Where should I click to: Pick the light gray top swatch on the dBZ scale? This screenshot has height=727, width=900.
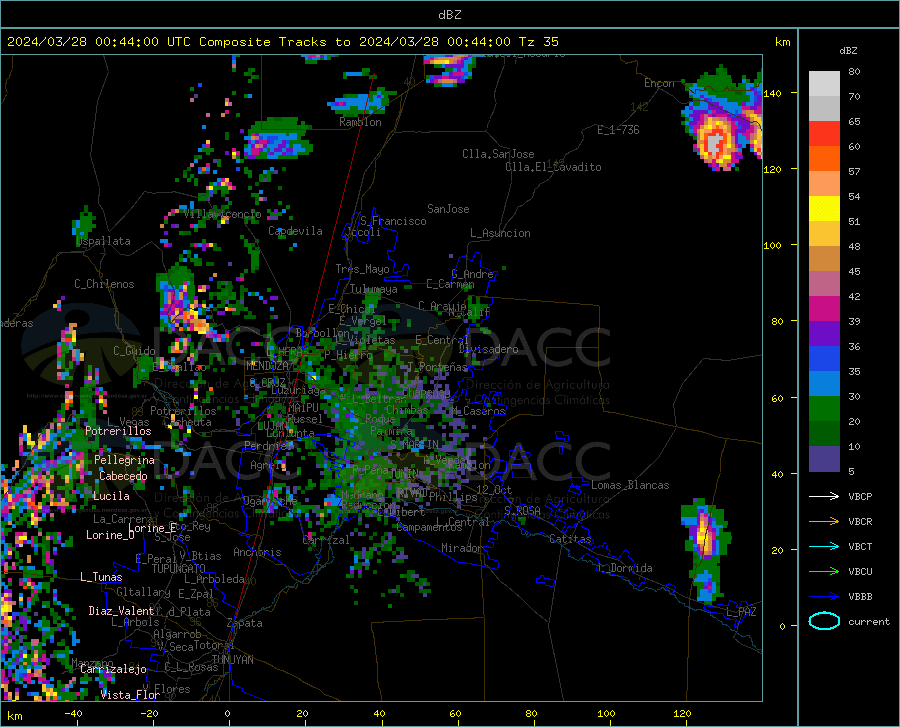824,84
